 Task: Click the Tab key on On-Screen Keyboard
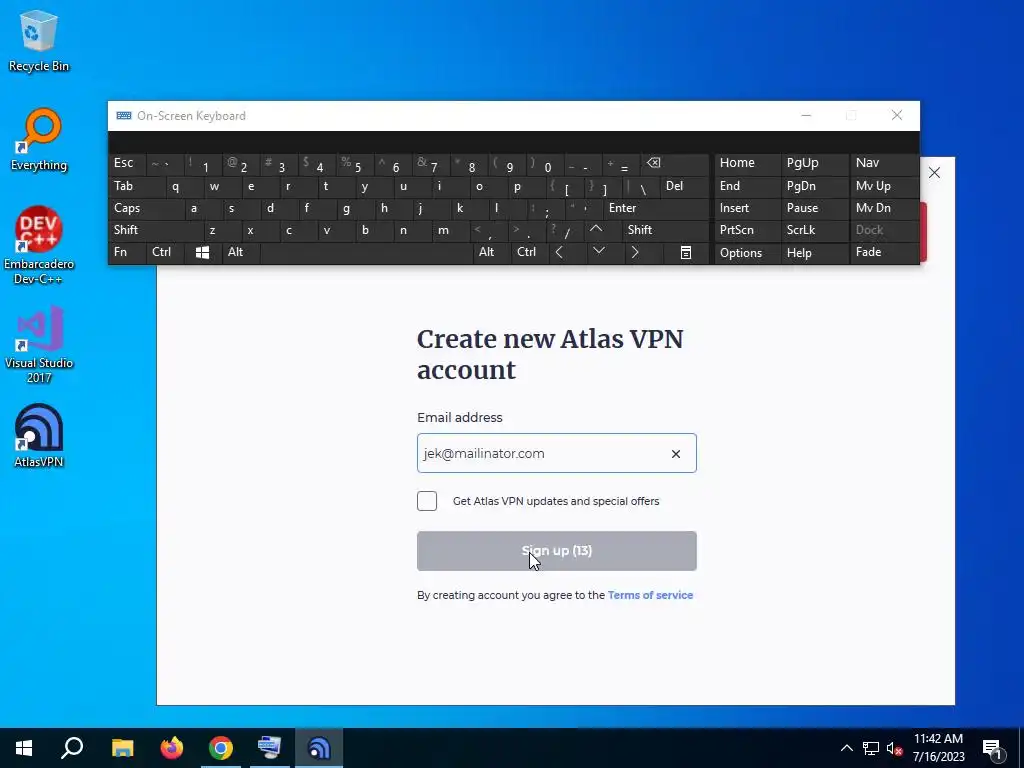tap(136, 186)
